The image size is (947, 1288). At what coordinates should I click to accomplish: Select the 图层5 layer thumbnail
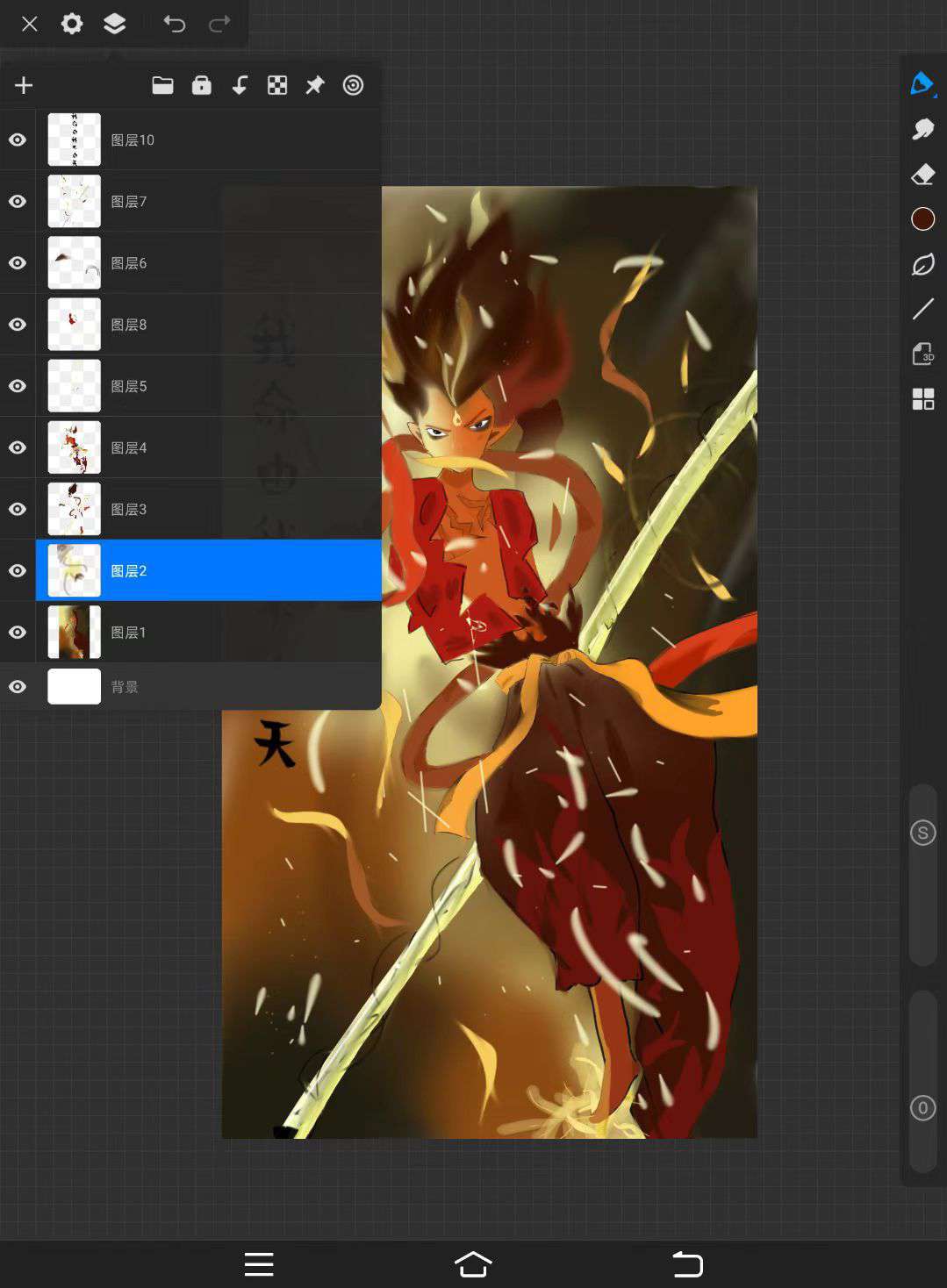coord(74,385)
